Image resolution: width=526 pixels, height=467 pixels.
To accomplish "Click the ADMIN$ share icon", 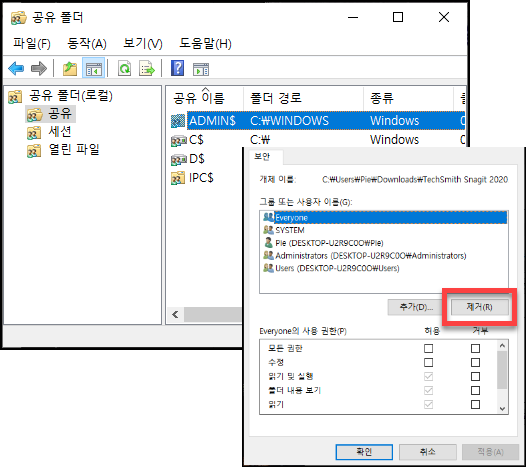I will coord(178,121).
